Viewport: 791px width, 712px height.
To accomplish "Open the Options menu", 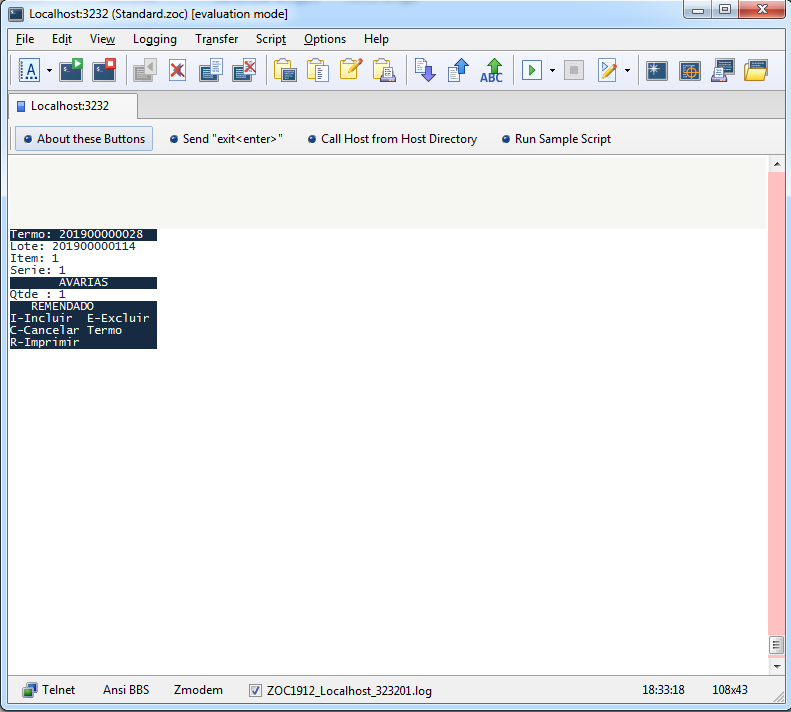I will pyautogui.click(x=324, y=39).
